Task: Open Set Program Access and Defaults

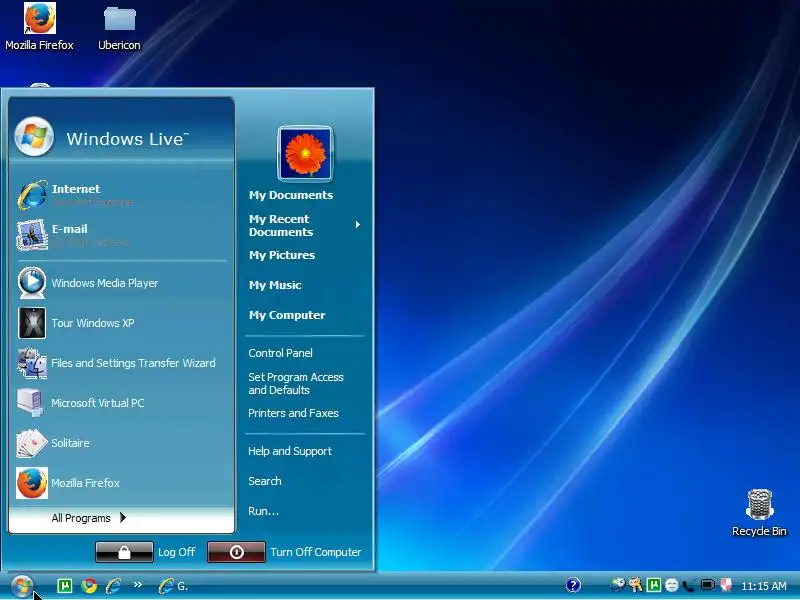Action: 296,384
